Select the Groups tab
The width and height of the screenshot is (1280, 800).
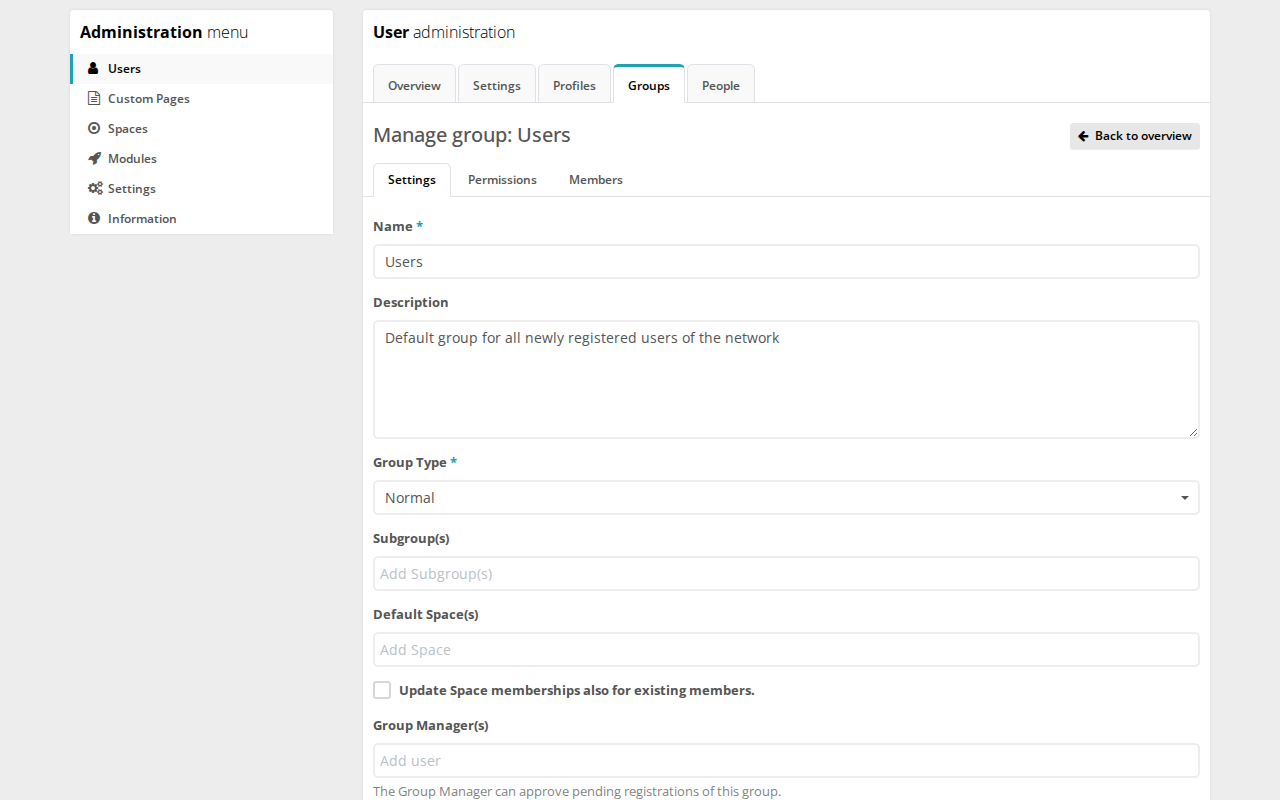(x=649, y=85)
